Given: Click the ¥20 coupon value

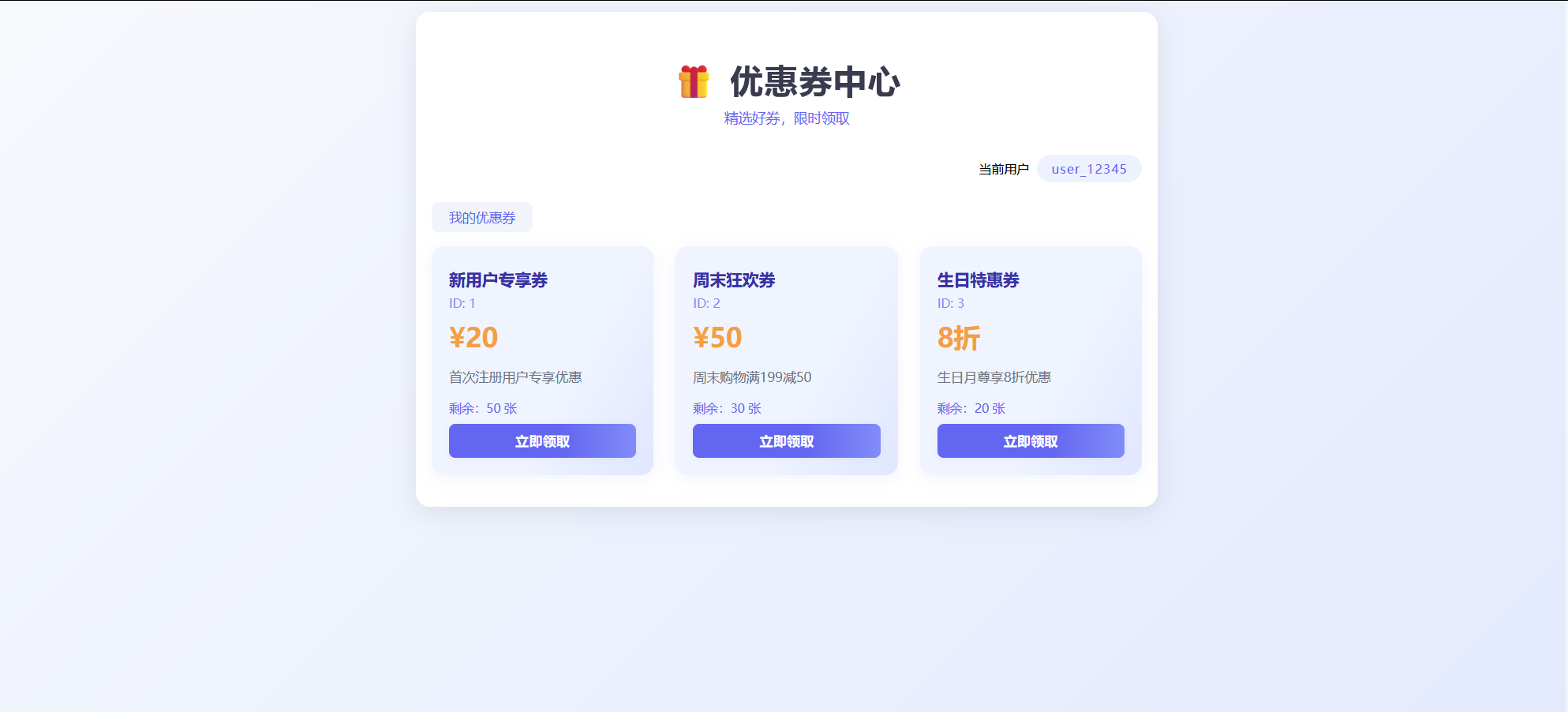Looking at the screenshot, I should (473, 338).
